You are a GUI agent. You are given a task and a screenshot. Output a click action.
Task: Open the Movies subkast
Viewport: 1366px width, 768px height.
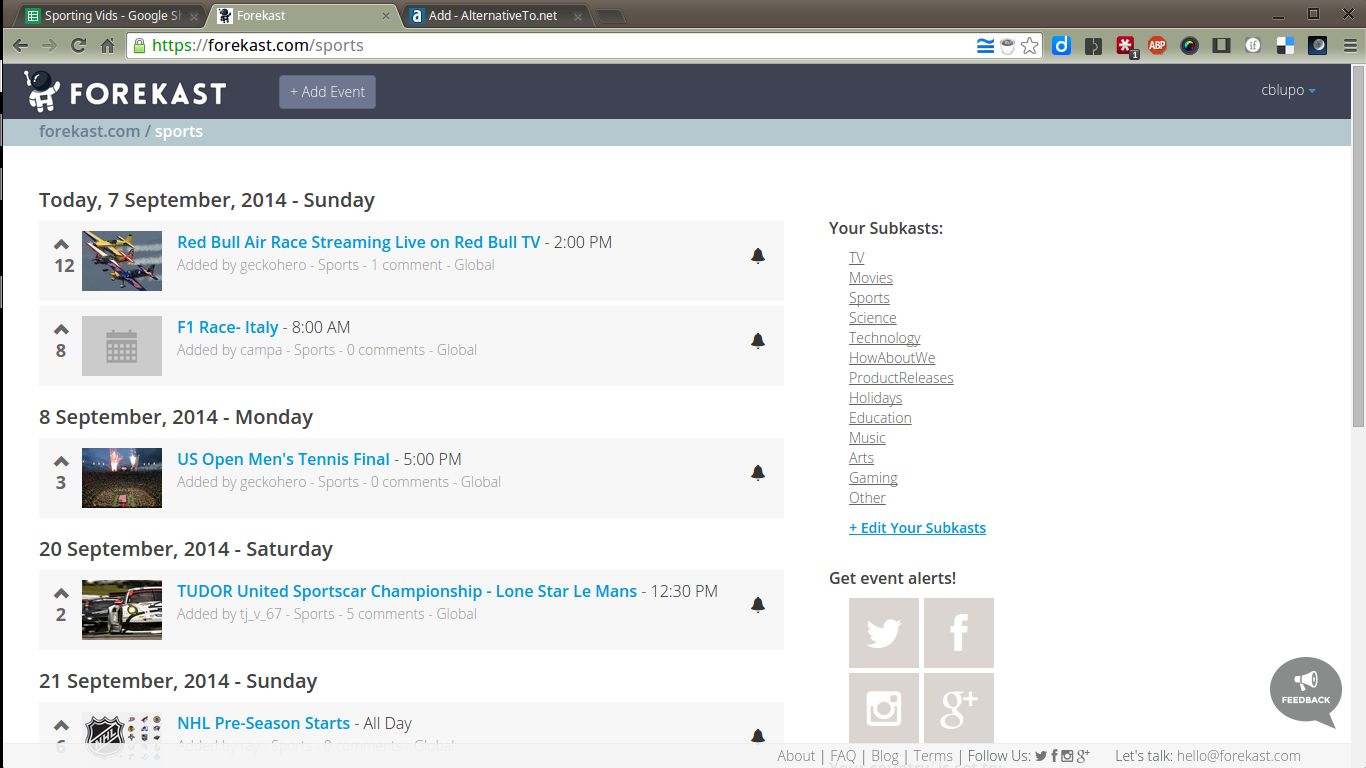point(871,278)
